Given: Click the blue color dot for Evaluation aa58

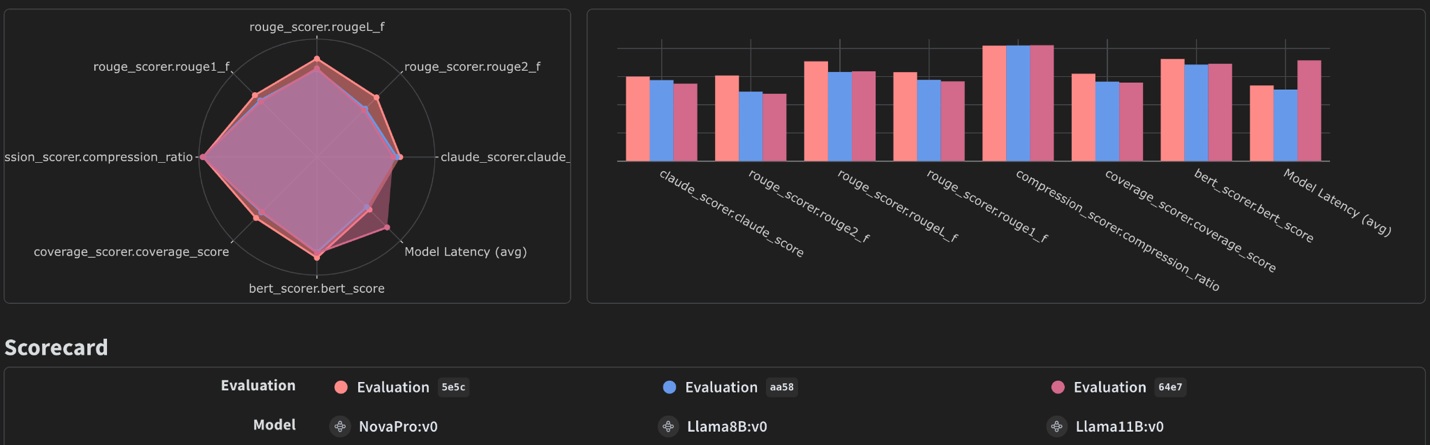Looking at the screenshot, I should (x=669, y=387).
